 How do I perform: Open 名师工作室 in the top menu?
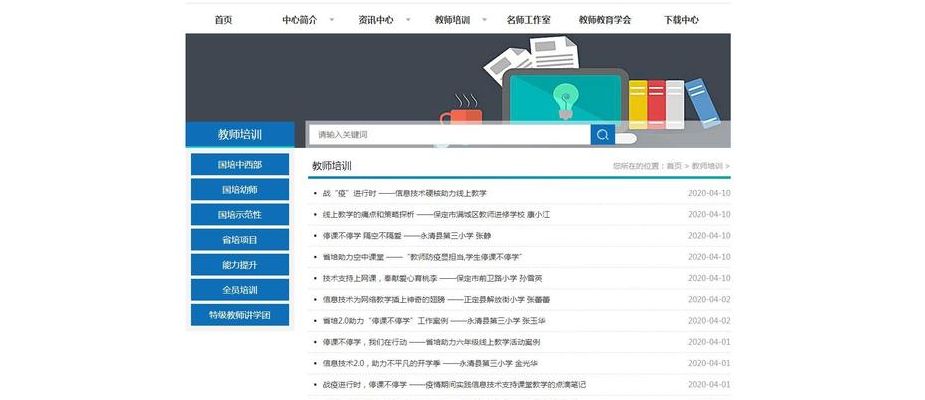pyautogui.click(x=529, y=19)
